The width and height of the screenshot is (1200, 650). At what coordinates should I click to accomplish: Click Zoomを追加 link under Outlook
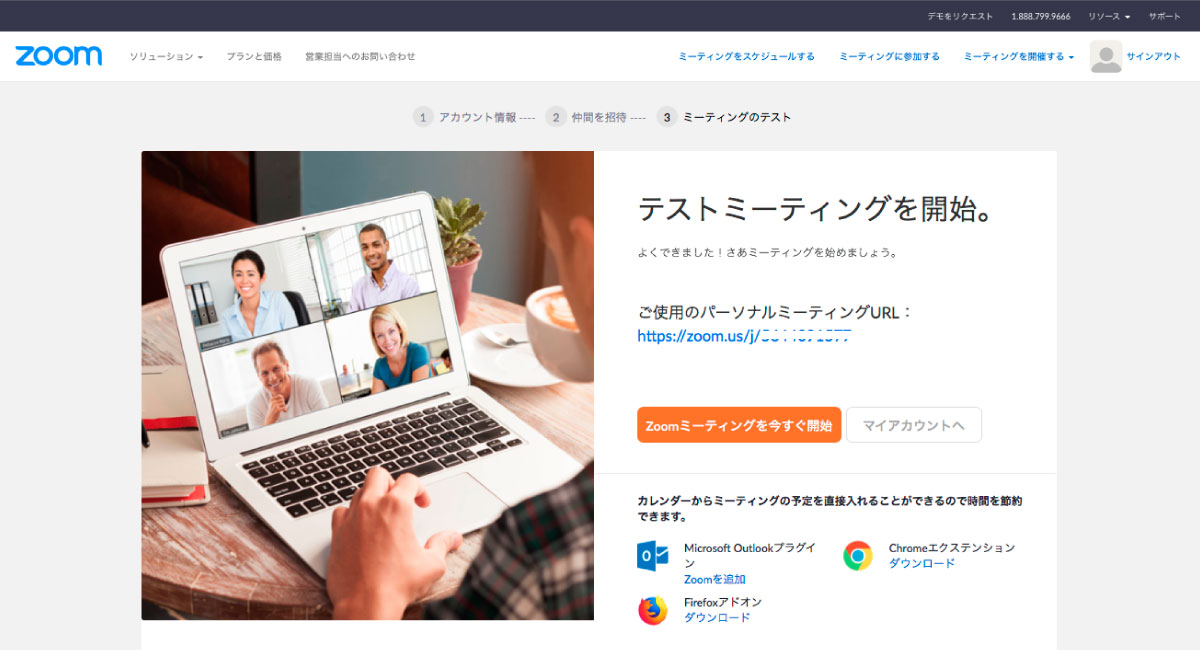click(715, 579)
